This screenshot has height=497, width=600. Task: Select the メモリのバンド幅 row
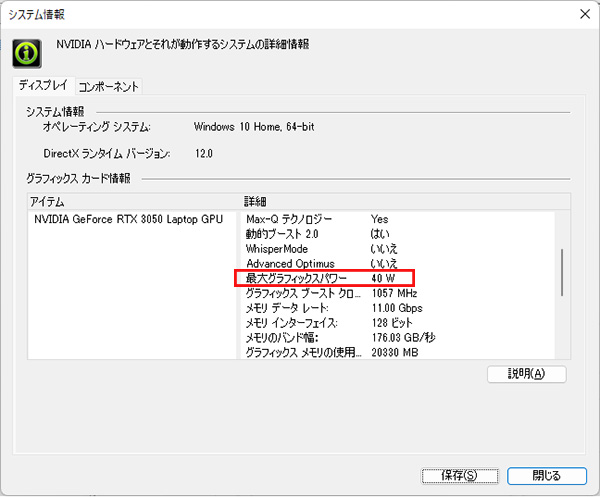pyautogui.click(x=396, y=337)
